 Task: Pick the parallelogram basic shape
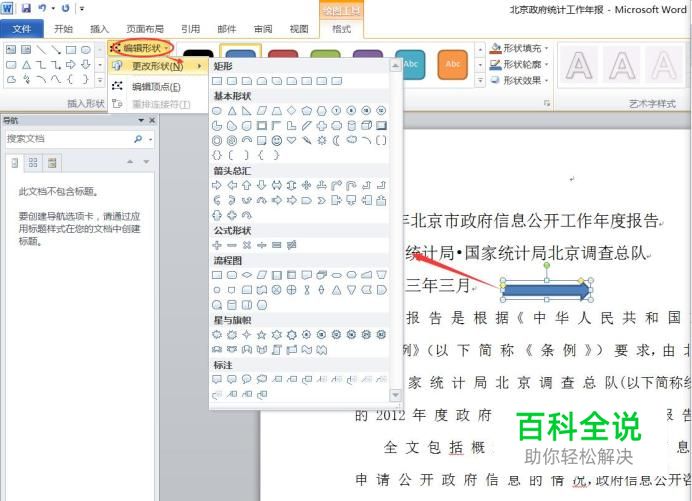pos(262,110)
